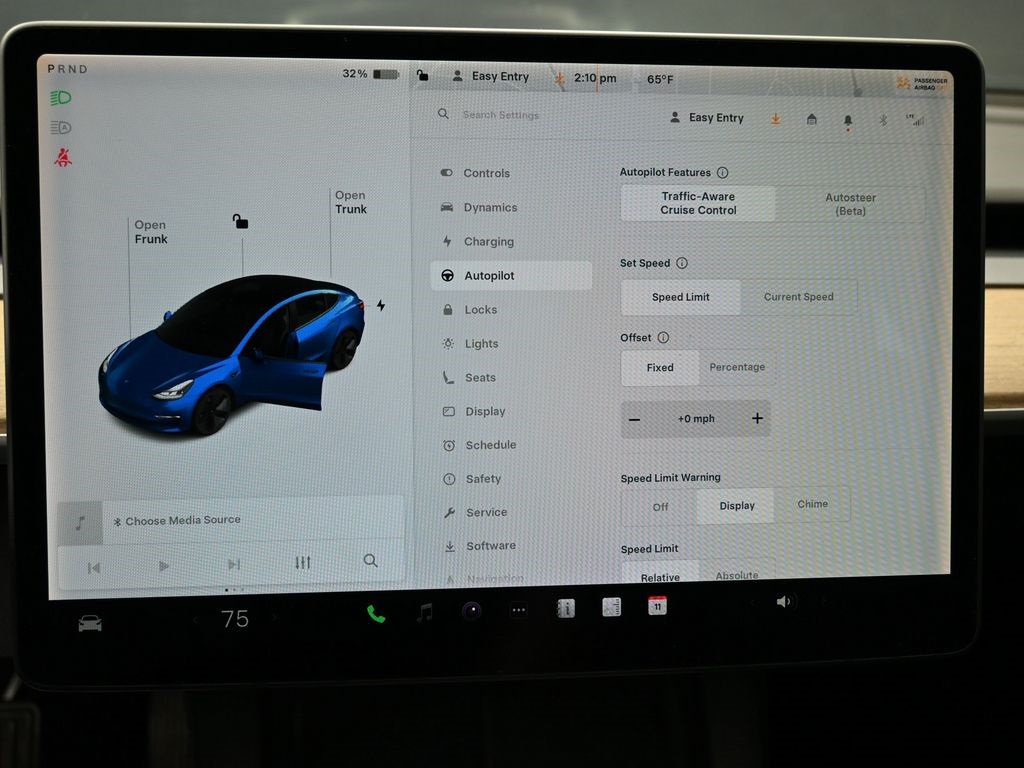
Task: Tap the green phone icon in dock
Action: [376, 614]
